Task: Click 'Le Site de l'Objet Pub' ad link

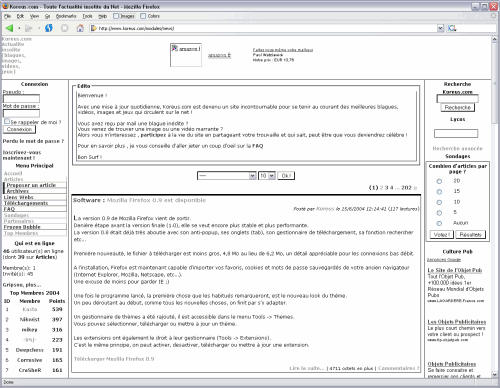Action: [455, 270]
